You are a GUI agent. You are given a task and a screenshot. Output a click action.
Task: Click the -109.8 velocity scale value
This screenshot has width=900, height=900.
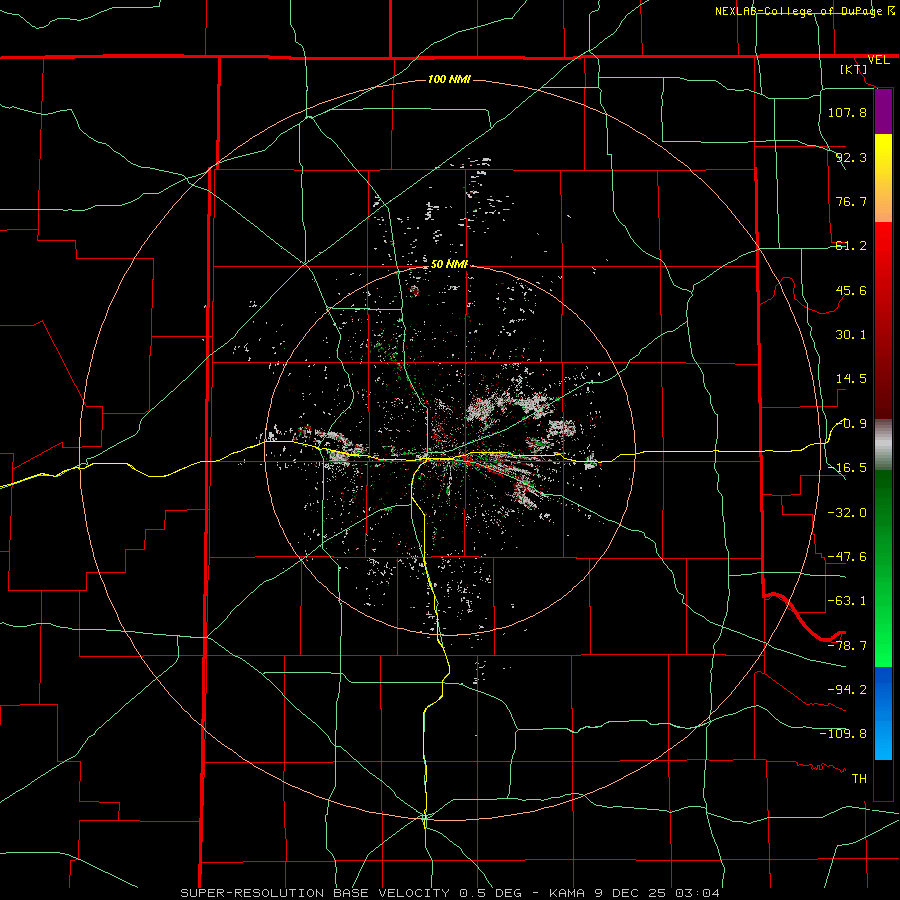(x=843, y=734)
